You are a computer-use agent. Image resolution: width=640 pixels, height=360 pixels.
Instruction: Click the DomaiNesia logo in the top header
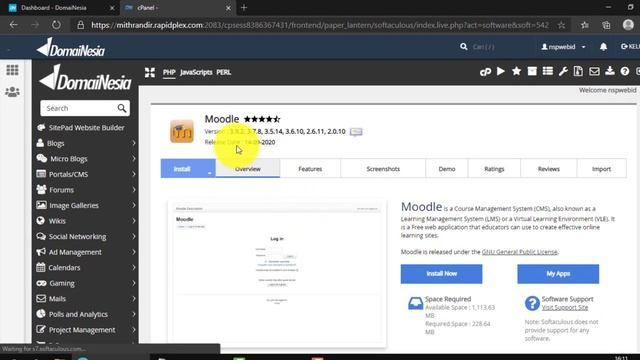pos(71,47)
